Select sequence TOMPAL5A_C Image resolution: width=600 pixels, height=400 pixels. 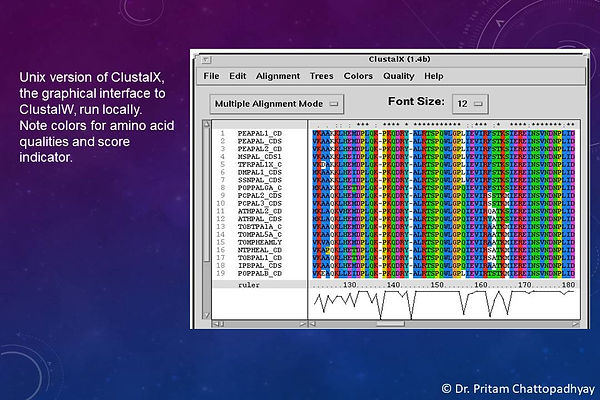click(259, 234)
